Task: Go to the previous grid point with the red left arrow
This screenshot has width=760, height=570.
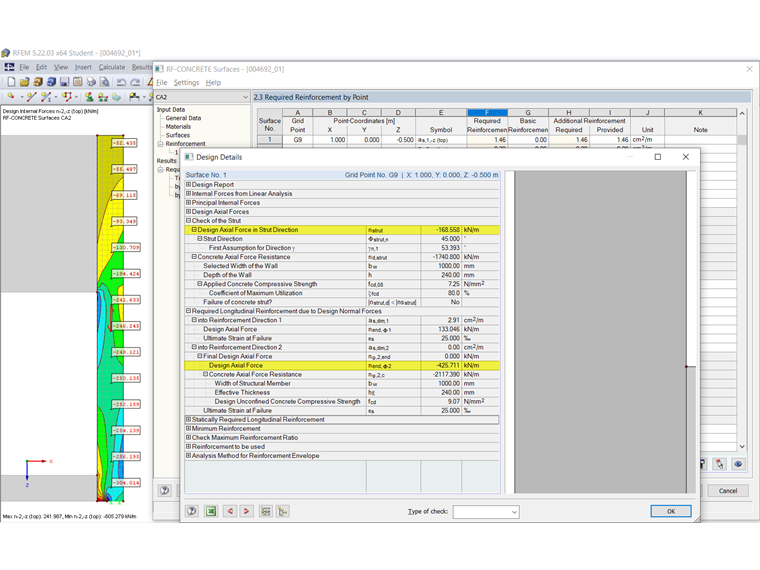Action: pyautogui.click(x=230, y=511)
